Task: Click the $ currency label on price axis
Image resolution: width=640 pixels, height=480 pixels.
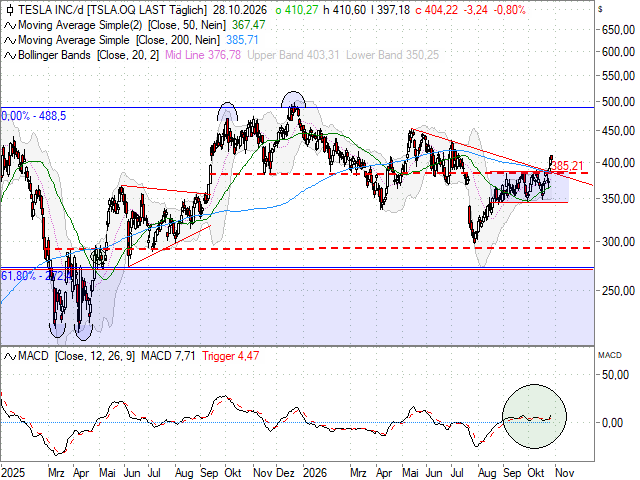Action: point(600,9)
